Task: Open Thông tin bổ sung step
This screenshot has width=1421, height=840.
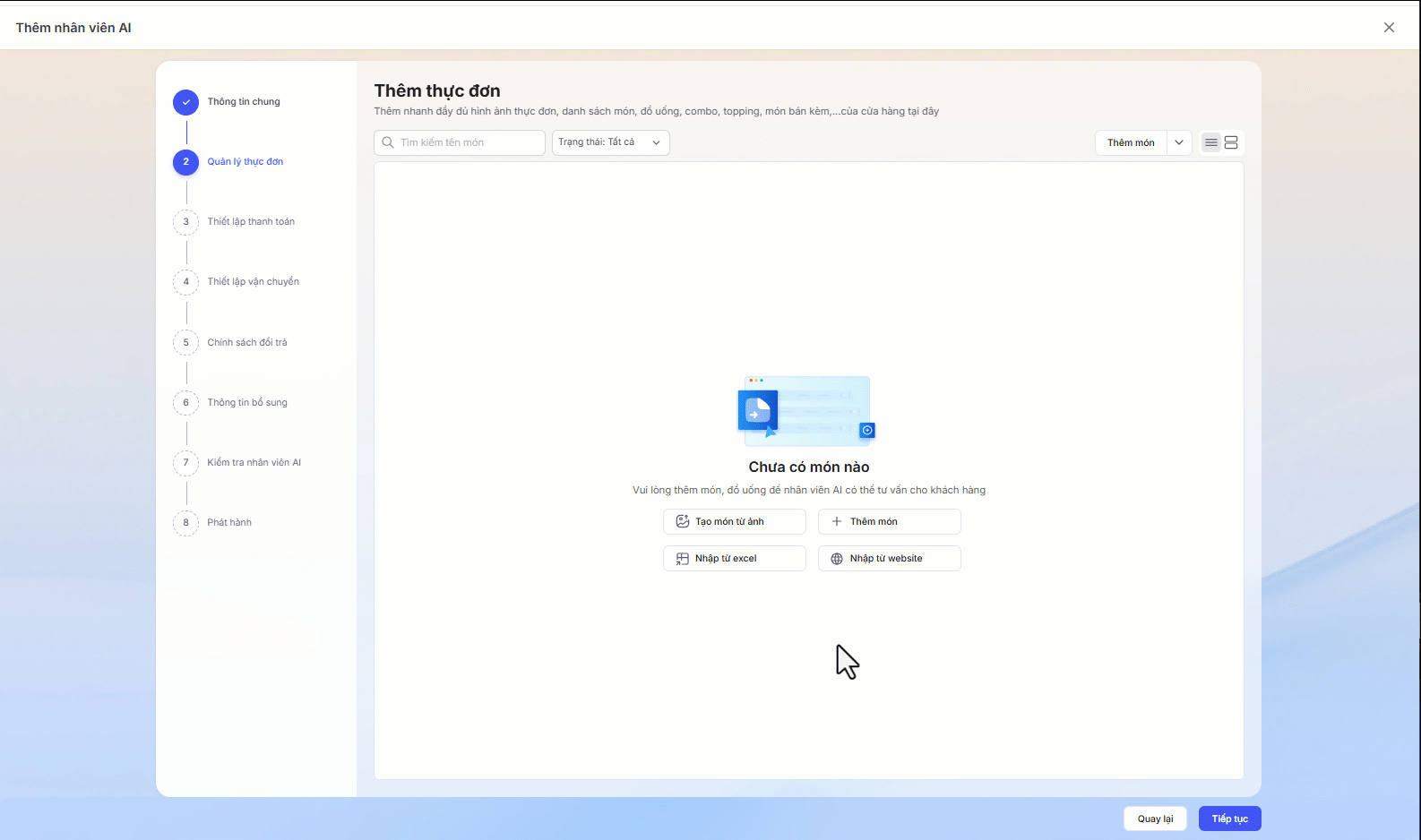Action: (x=247, y=403)
